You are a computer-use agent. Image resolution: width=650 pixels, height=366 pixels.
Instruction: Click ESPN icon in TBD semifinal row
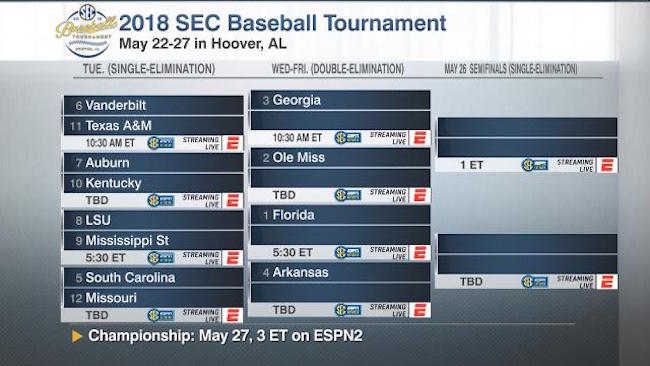coord(607,282)
